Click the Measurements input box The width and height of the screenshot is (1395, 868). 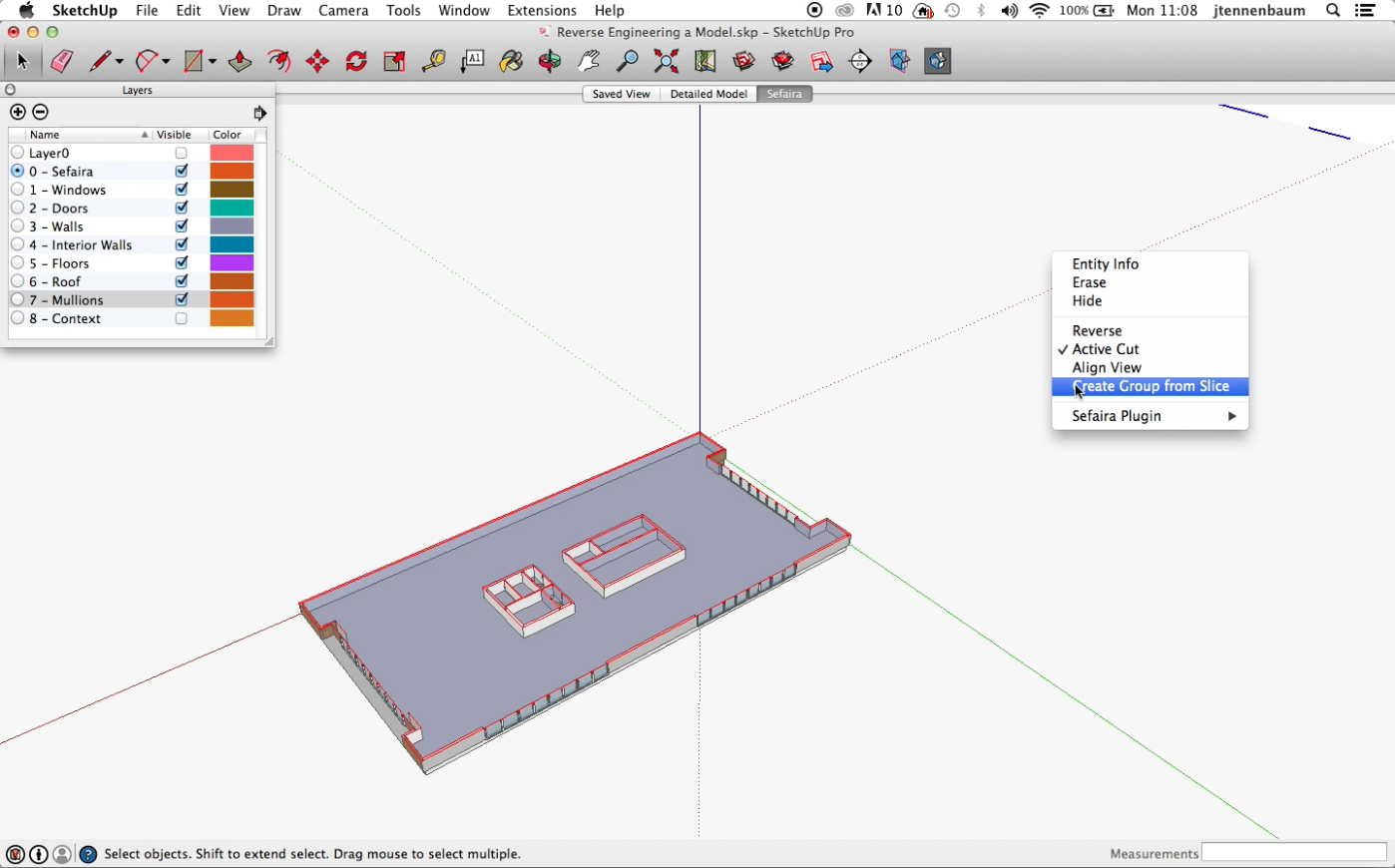point(1293,853)
